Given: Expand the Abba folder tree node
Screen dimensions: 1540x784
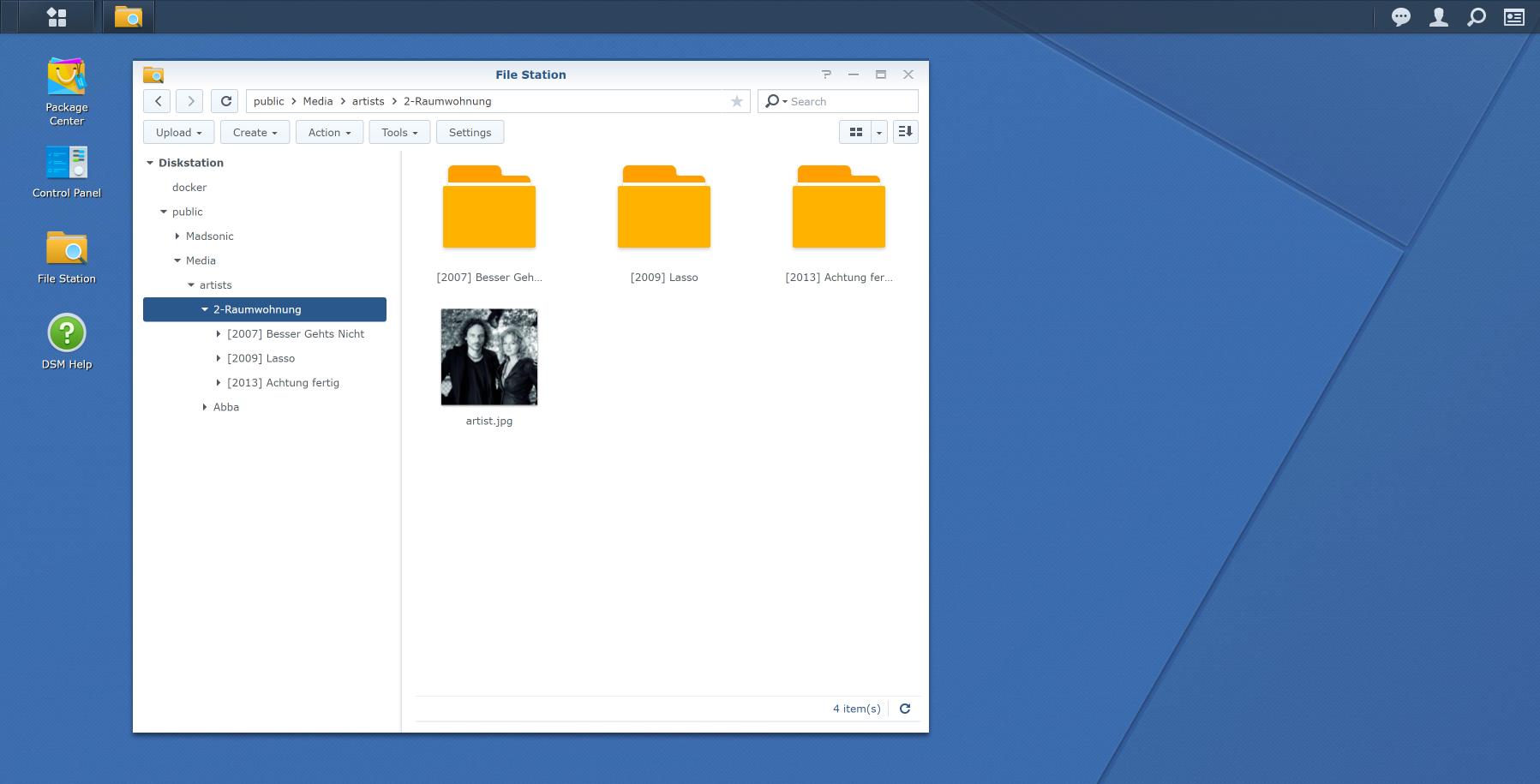Looking at the screenshot, I should [205, 407].
